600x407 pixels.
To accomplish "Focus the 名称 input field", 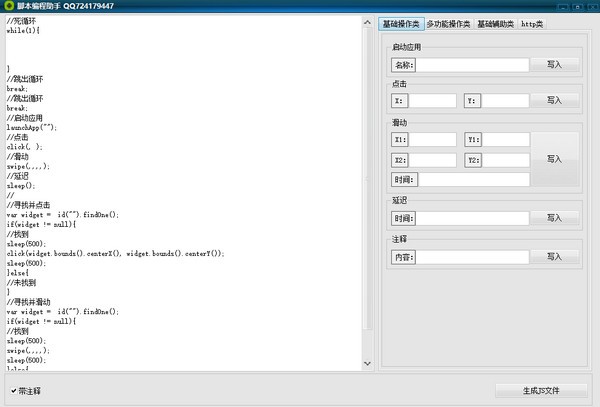I will click(472, 65).
